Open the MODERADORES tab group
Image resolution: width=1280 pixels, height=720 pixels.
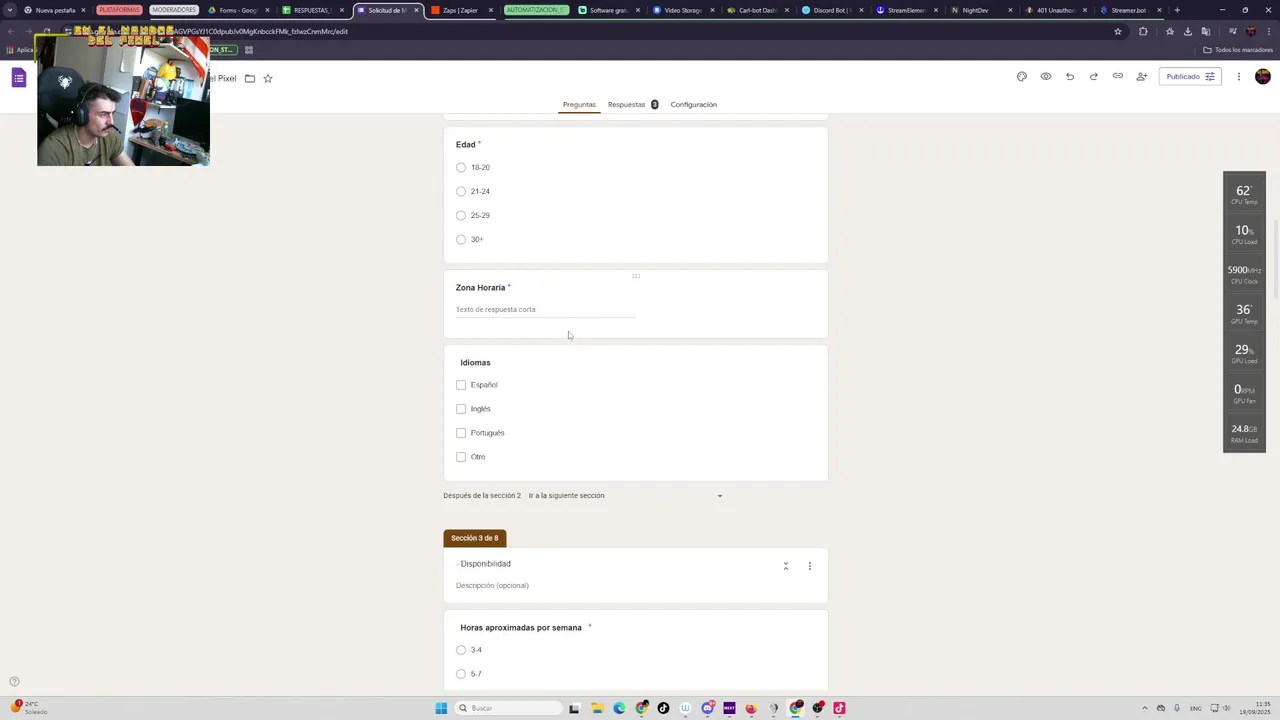tap(173, 10)
